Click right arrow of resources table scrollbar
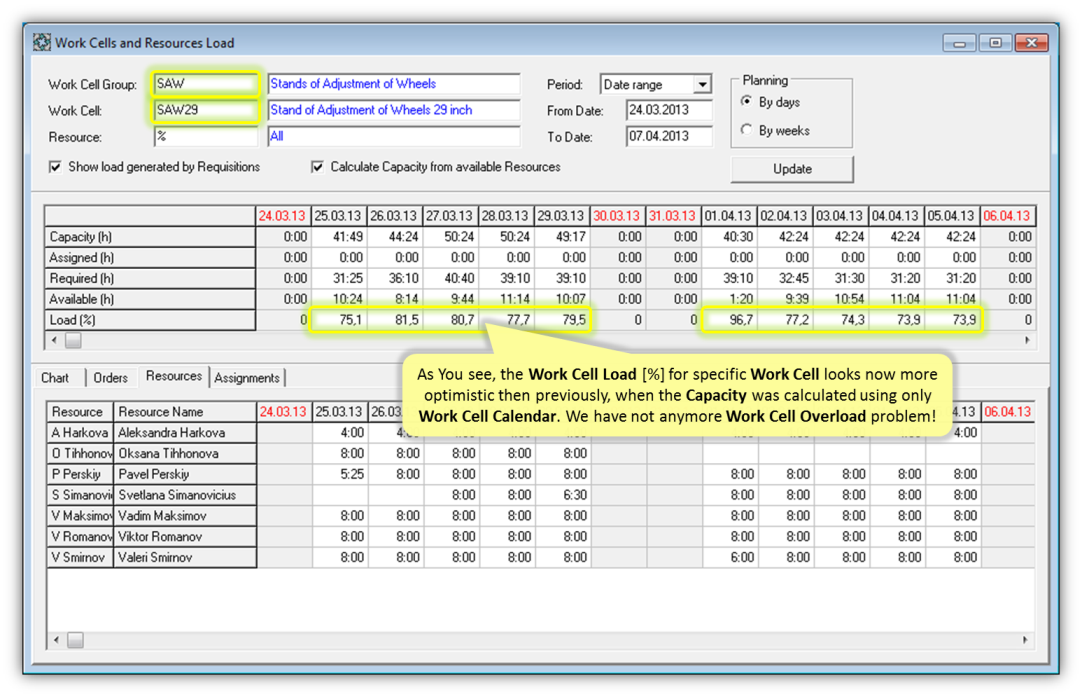 1025,640
